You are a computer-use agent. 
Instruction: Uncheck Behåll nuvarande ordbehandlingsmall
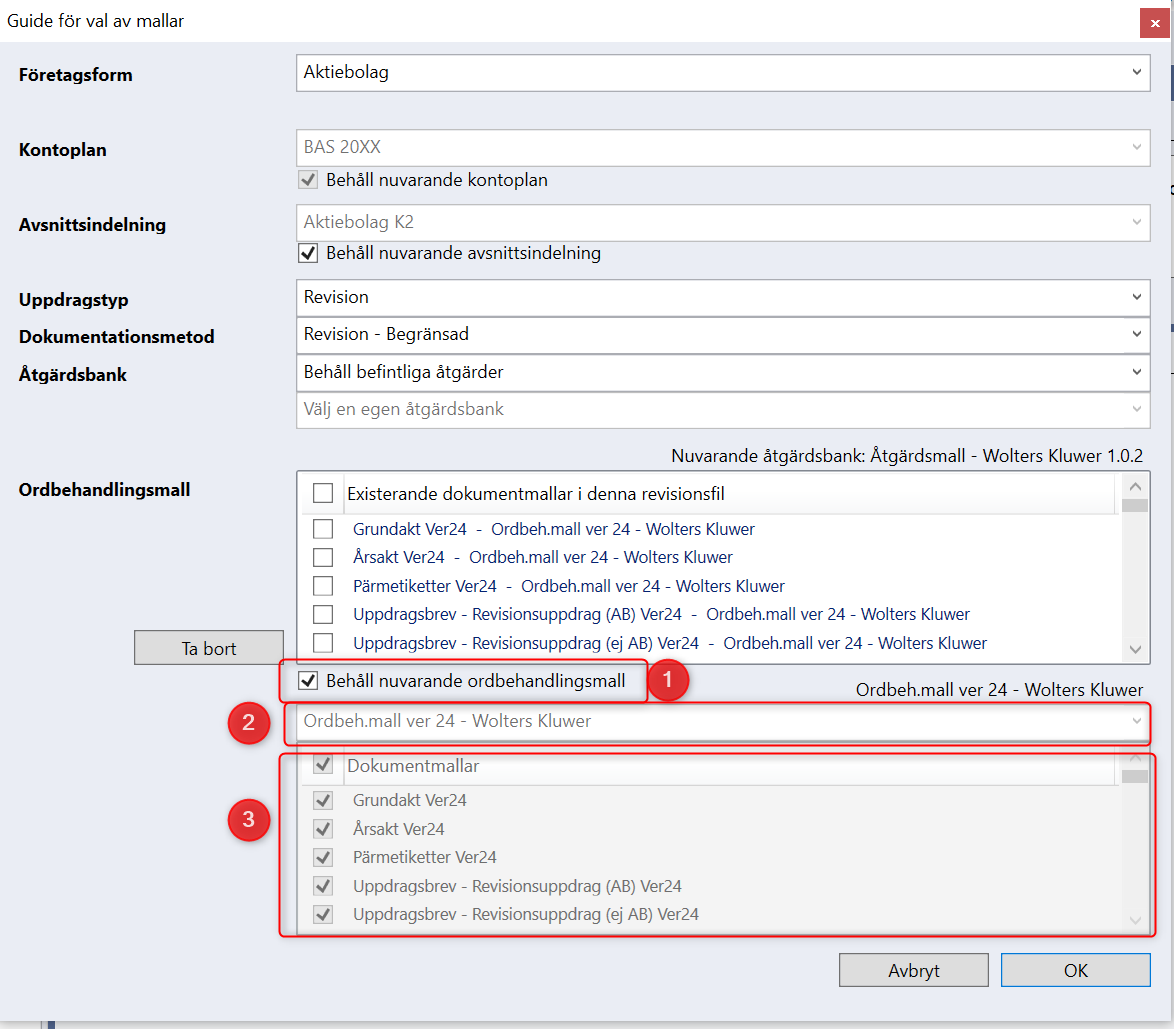point(308,681)
